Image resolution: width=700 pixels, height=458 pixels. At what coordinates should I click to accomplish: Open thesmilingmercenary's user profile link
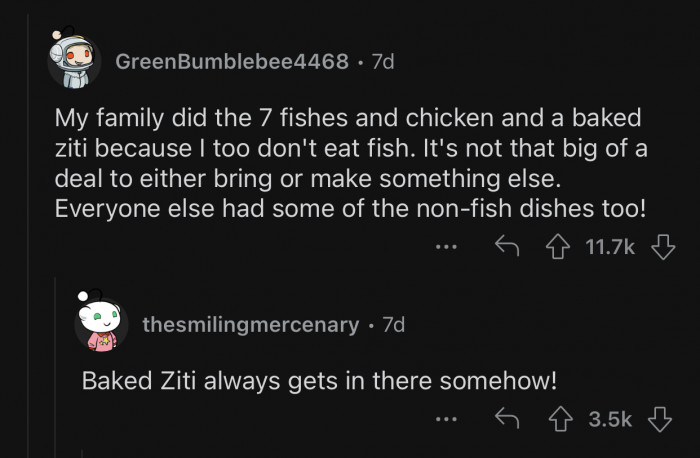point(250,324)
